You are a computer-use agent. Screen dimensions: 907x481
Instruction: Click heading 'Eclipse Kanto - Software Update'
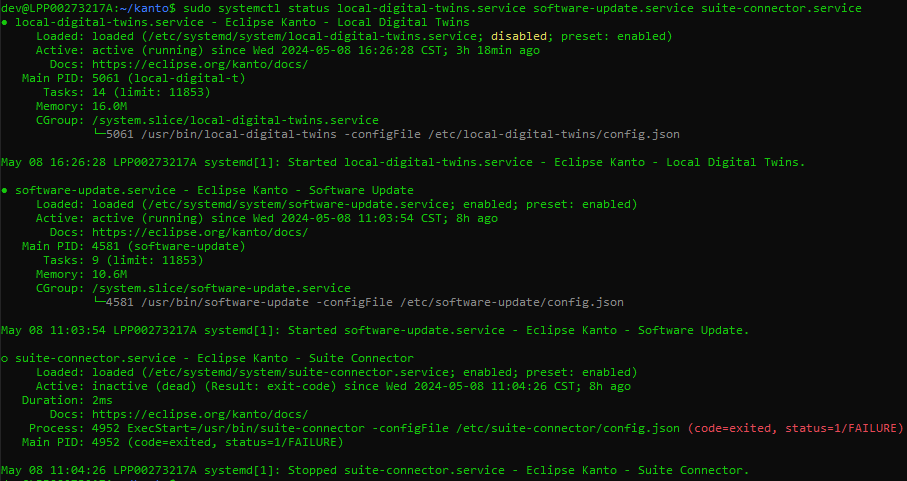[x=305, y=190]
